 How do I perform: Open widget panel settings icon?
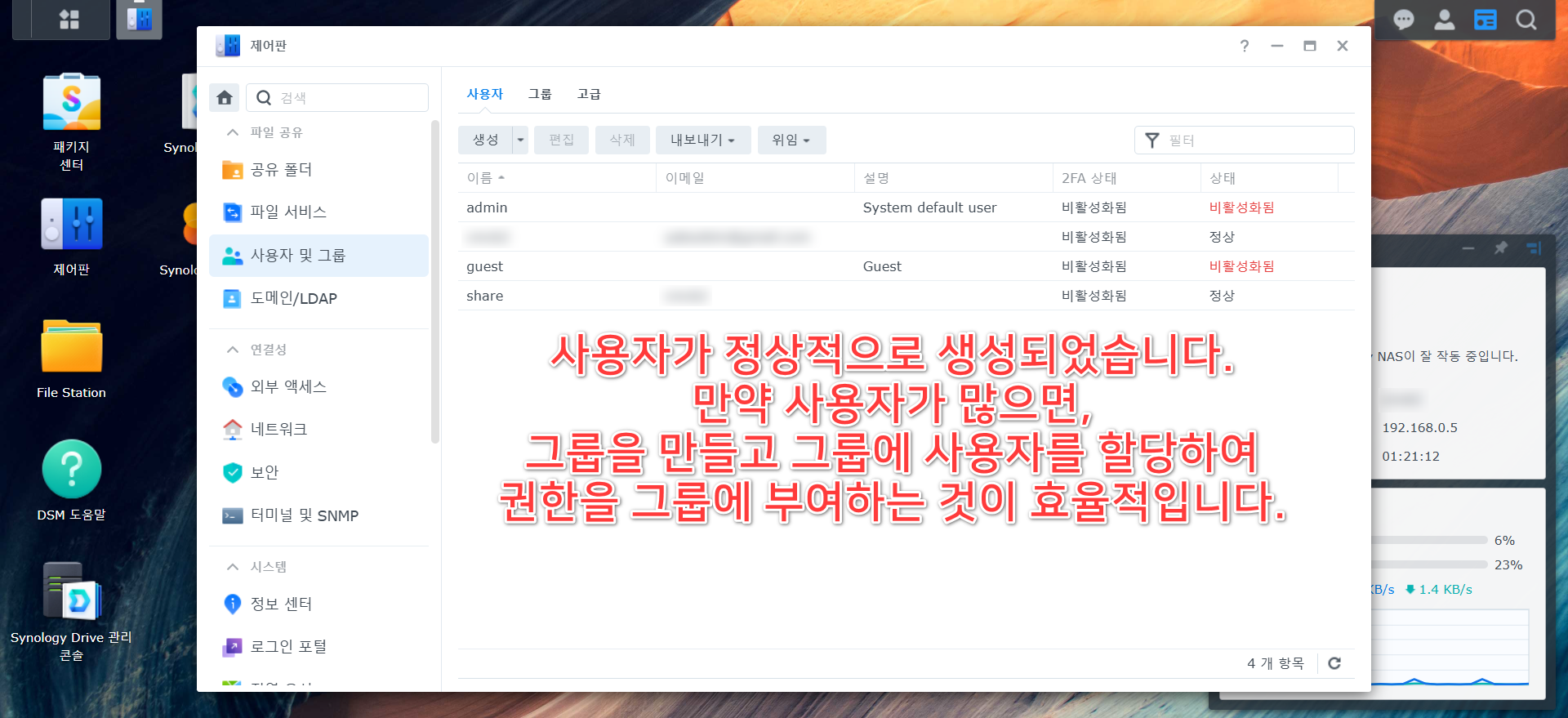(1533, 248)
